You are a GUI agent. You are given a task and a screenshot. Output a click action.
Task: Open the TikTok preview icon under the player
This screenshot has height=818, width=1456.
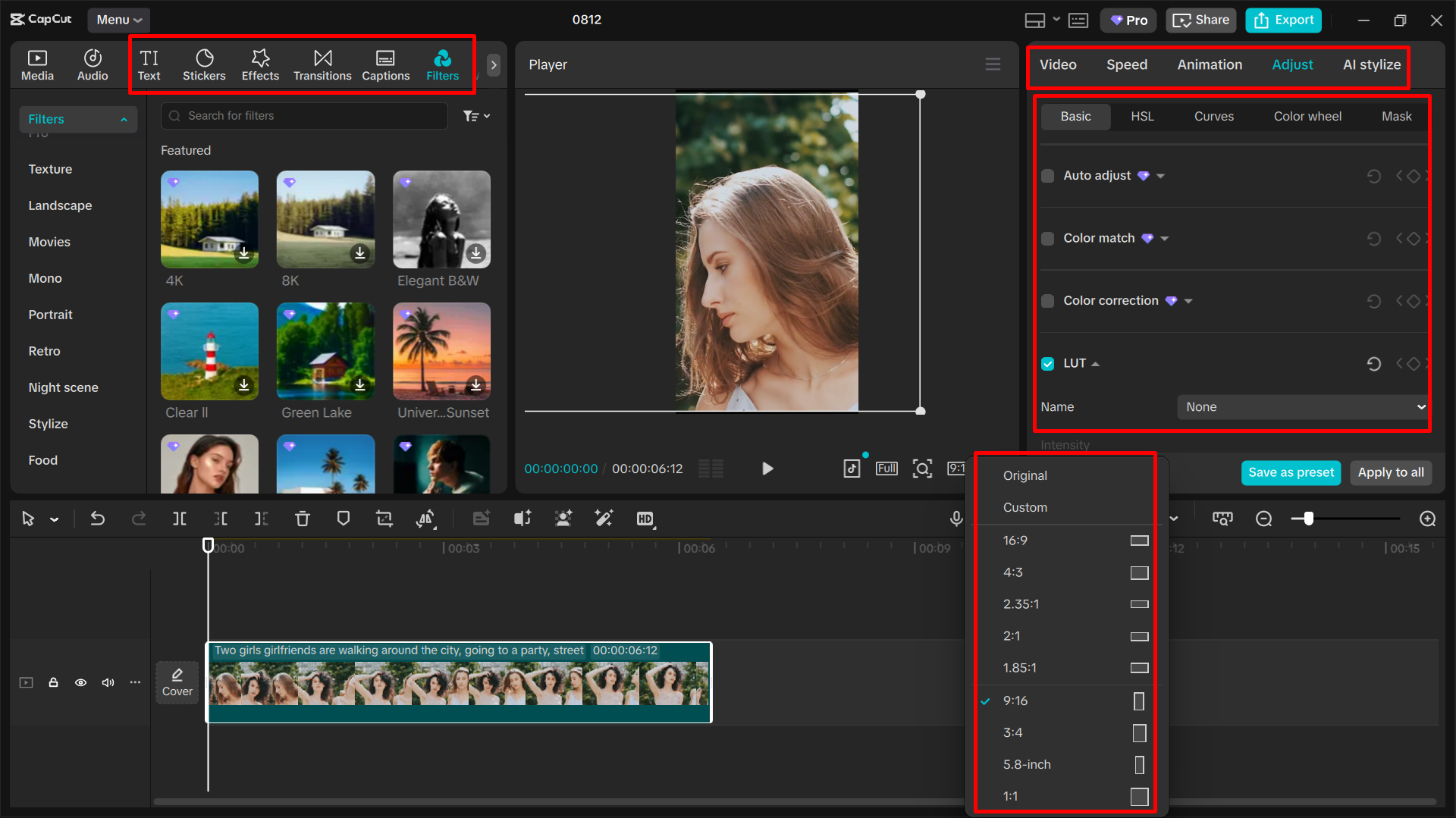[852, 469]
